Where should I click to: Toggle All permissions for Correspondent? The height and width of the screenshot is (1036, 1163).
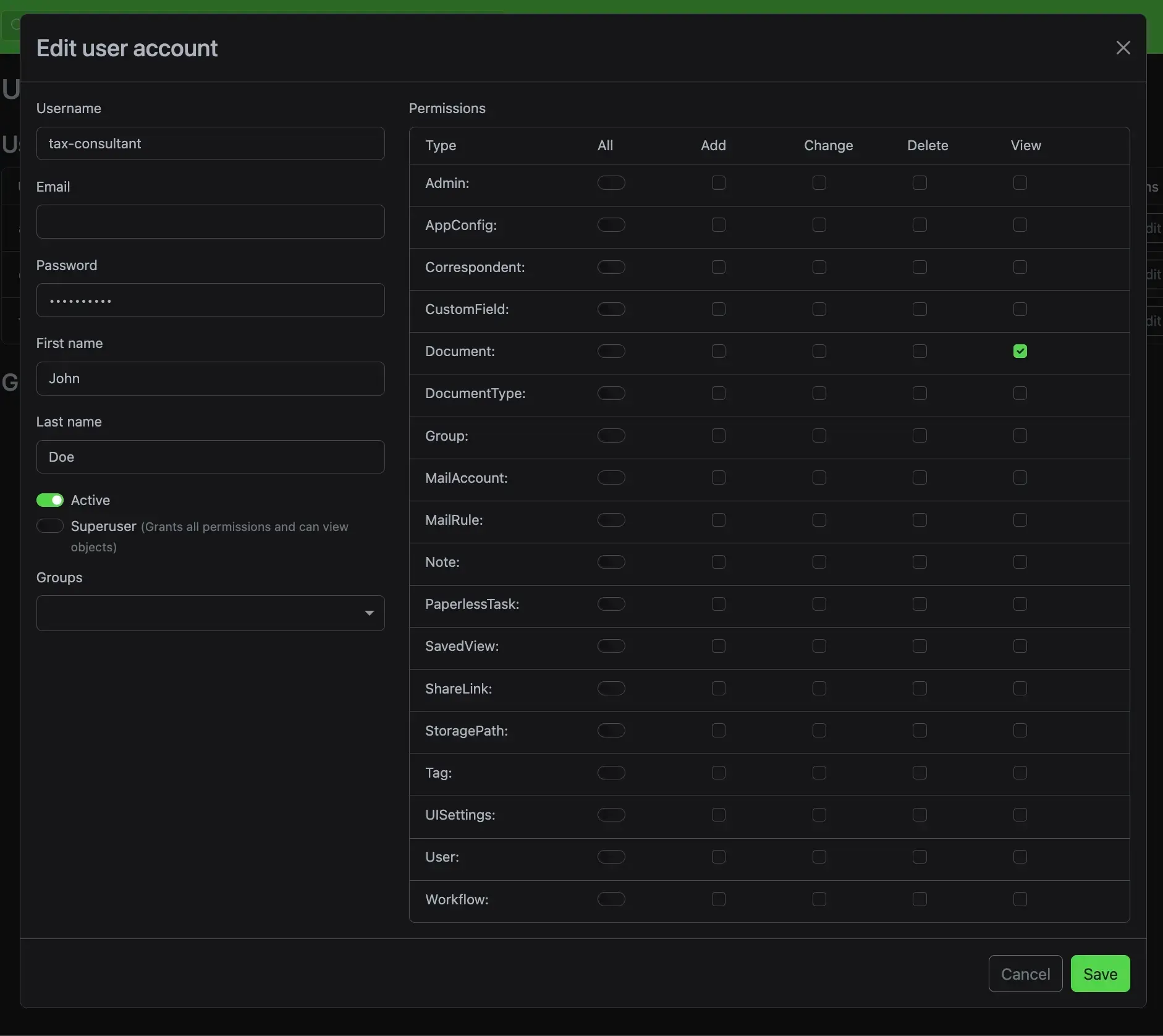[611, 267]
